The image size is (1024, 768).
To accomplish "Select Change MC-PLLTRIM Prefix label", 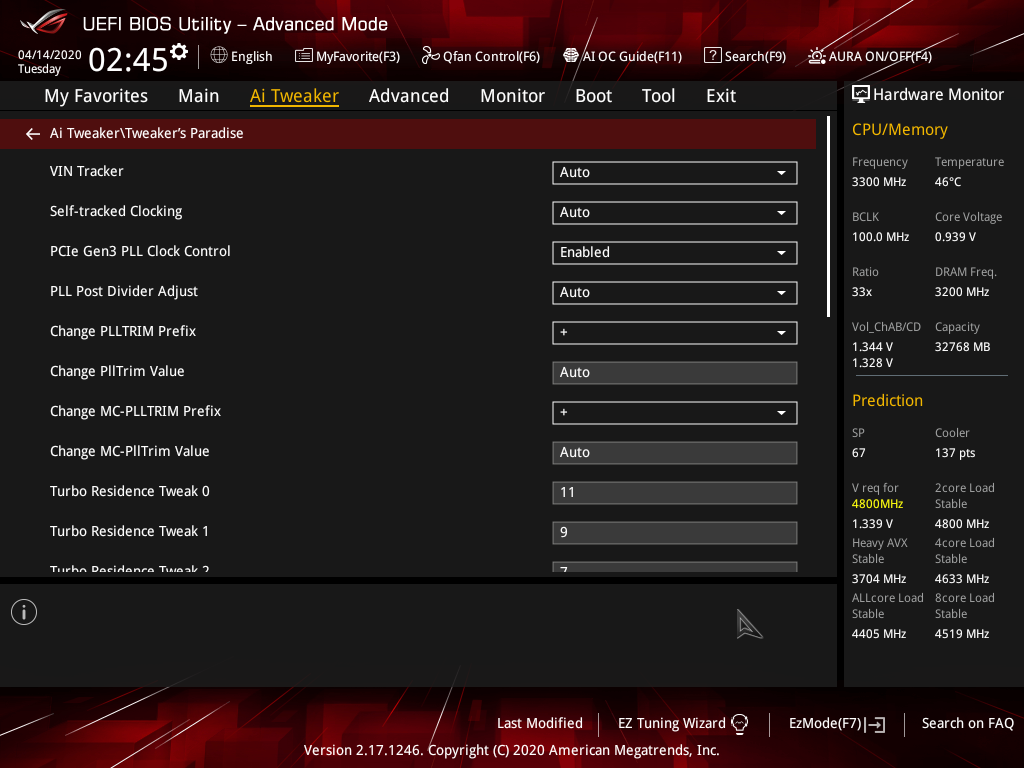I will [135, 411].
